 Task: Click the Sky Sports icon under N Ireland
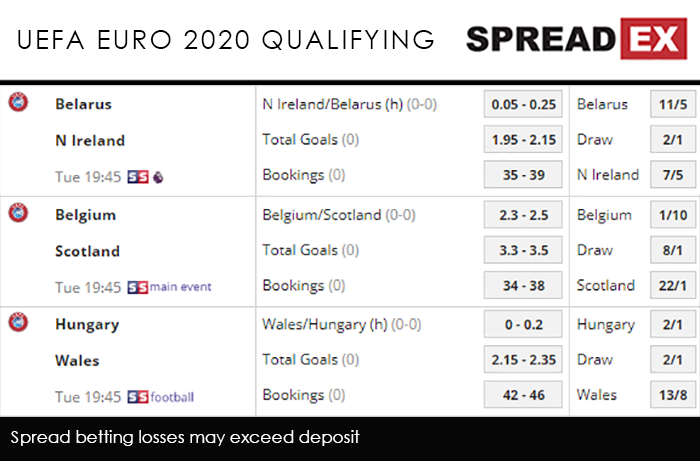pos(146,177)
